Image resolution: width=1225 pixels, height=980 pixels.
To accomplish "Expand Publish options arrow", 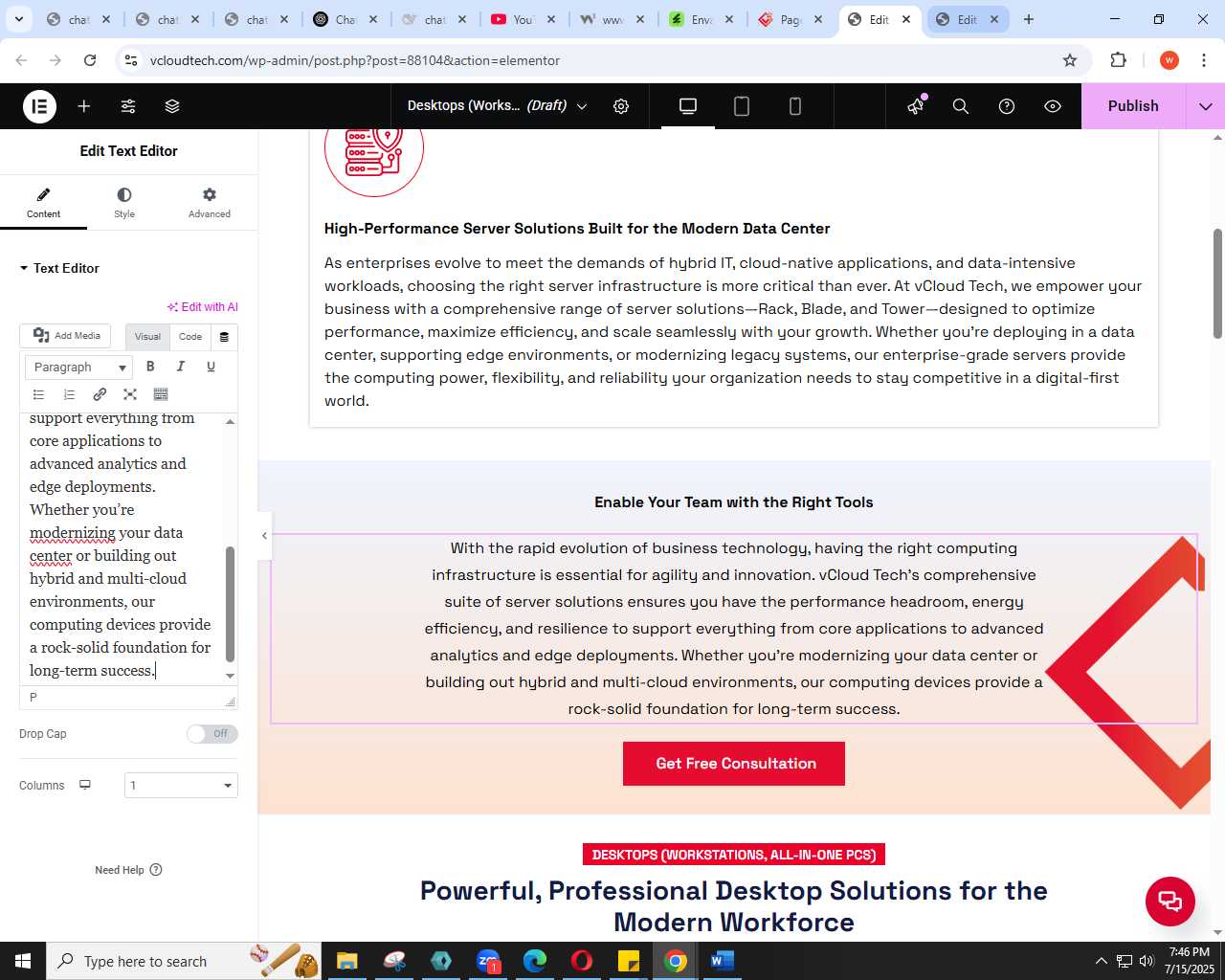I will [1205, 106].
